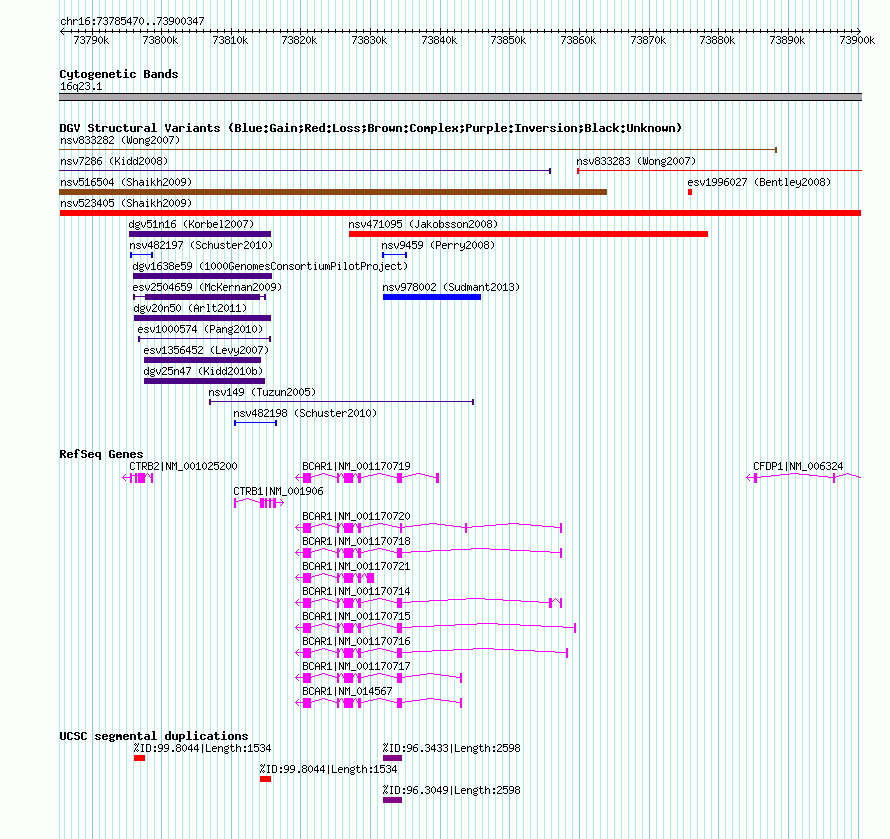The height and width of the screenshot is (839, 890).
Task: Select the nsv9459 (Perry2008) blue glyph
Action: coord(394,255)
